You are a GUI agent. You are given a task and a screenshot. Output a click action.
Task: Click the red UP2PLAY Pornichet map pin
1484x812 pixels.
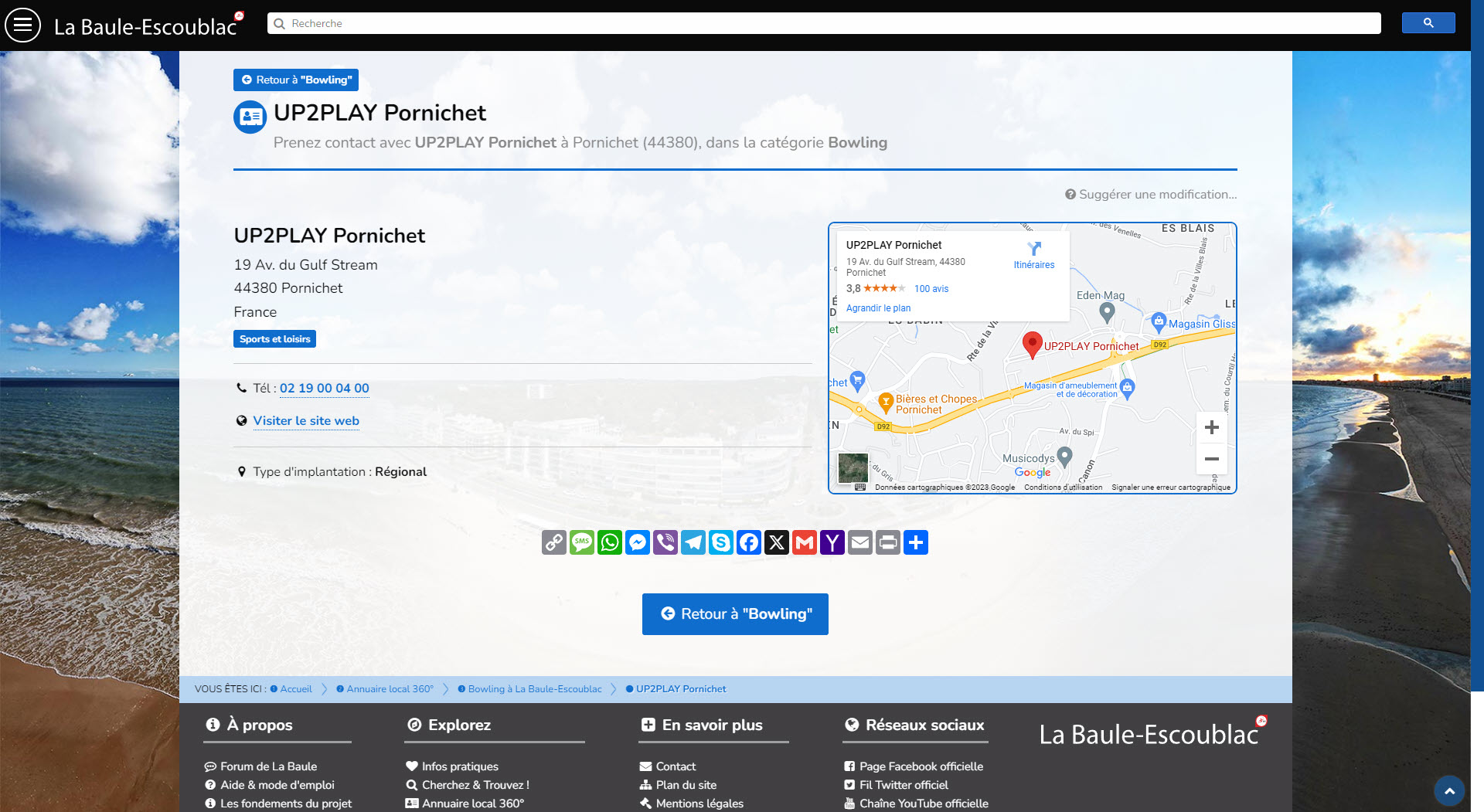tap(1032, 345)
